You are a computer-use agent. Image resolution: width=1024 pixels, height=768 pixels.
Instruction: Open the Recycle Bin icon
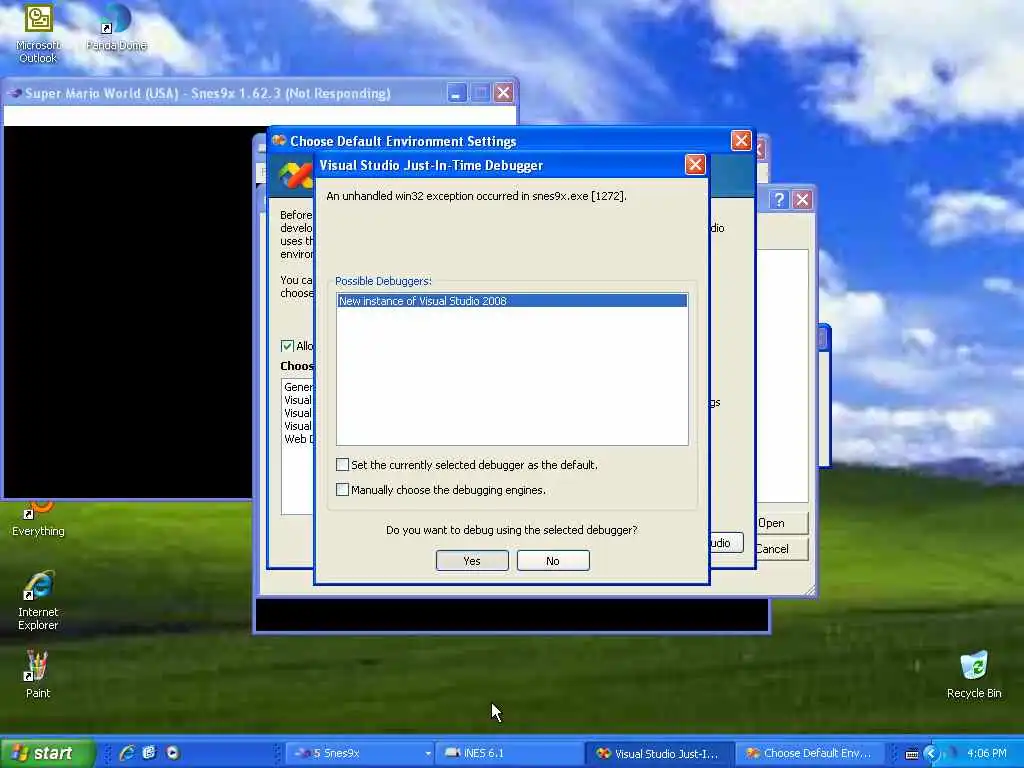[974, 675]
